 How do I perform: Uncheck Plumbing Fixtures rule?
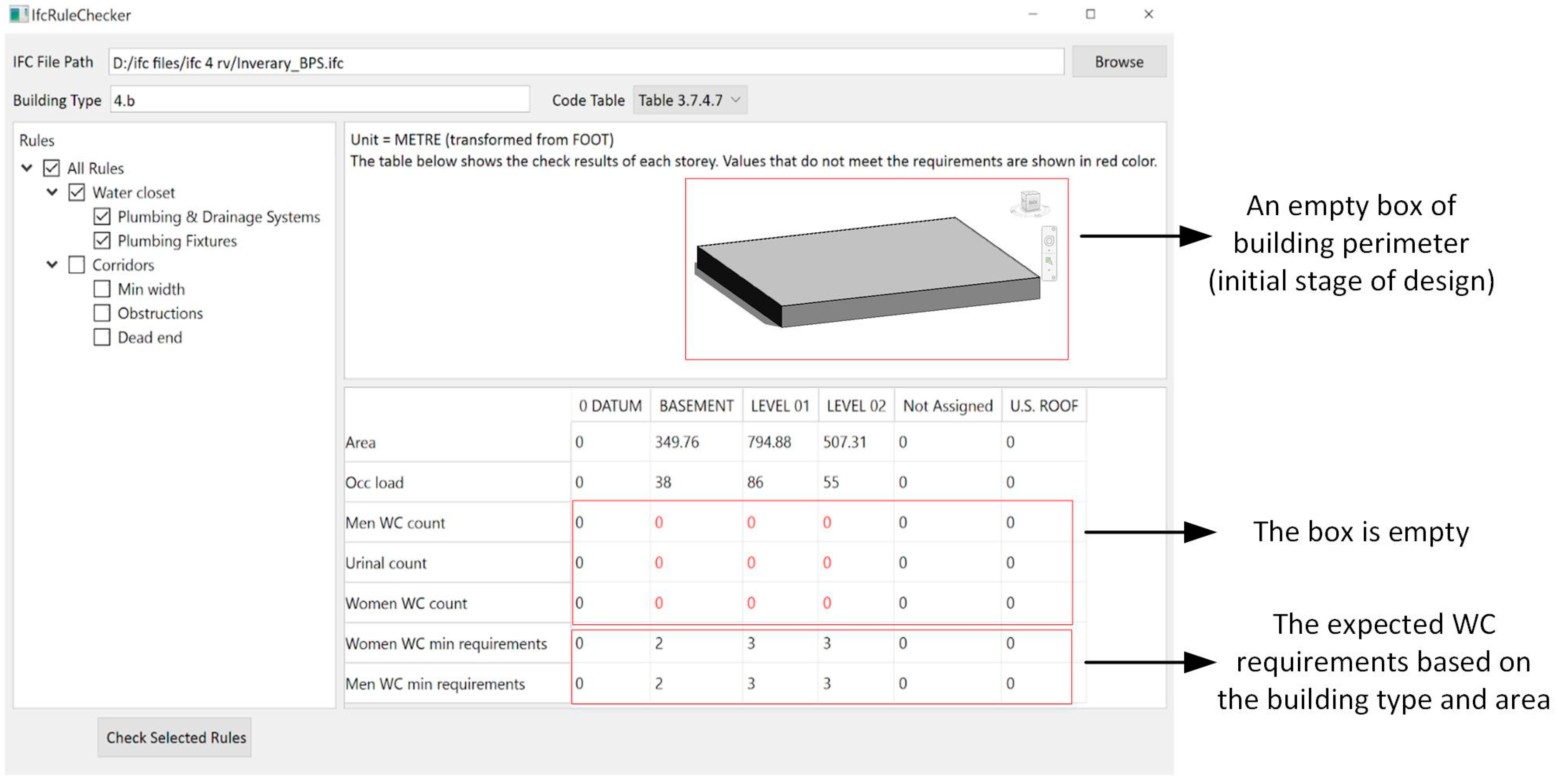[102, 241]
